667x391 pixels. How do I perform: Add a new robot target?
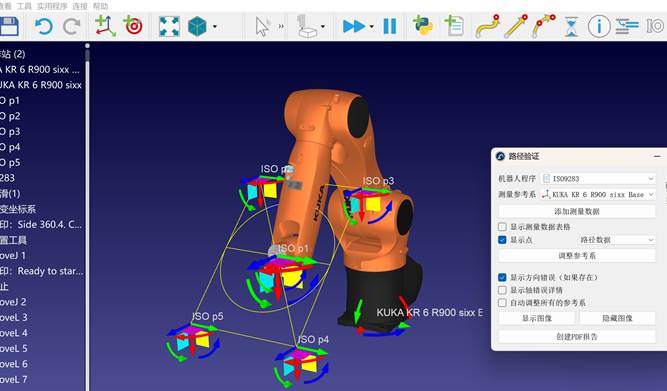coord(133,26)
